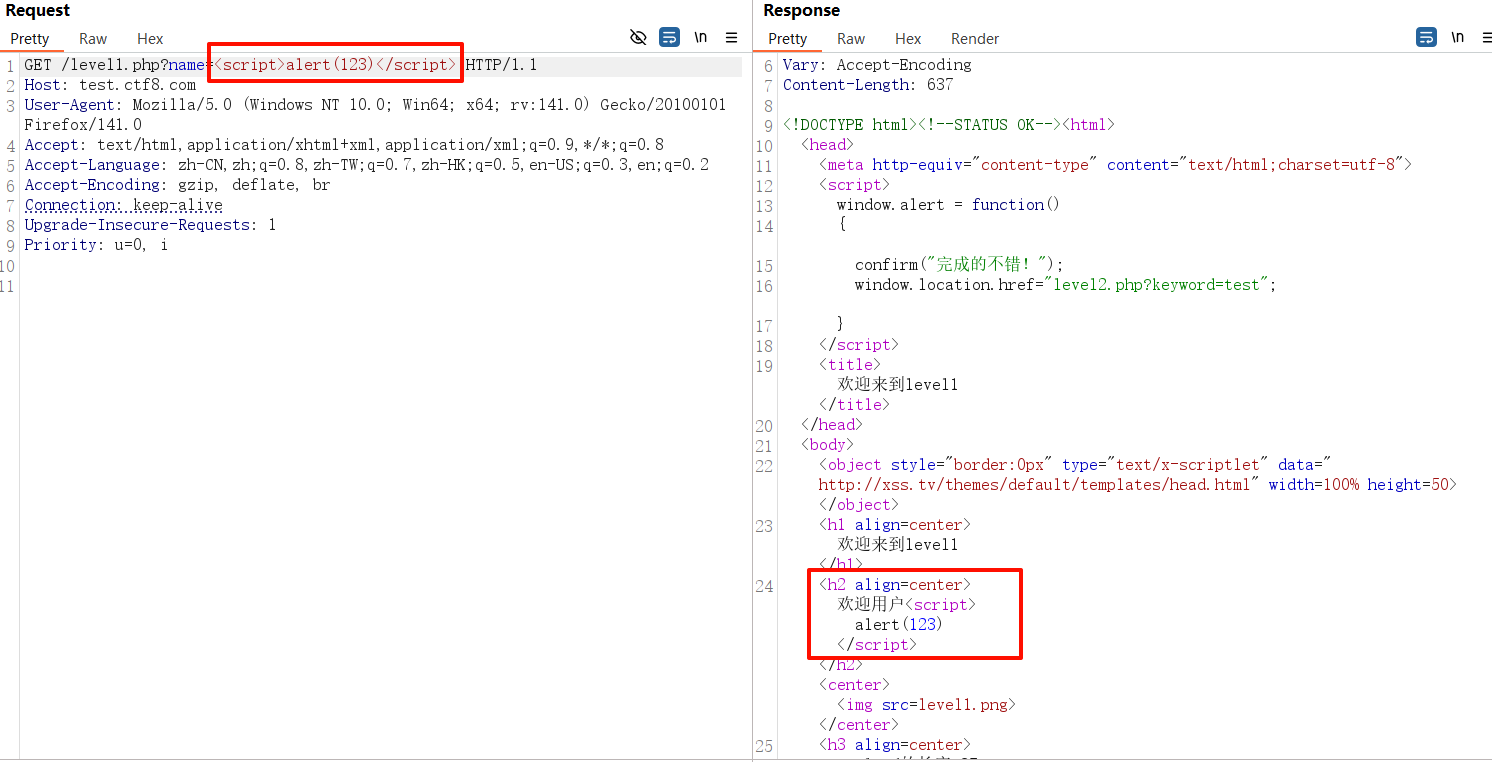Click the Upgrade-Insecure-Requests: 1 header
The image size is (1492, 762).
pyautogui.click(x=150, y=225)
